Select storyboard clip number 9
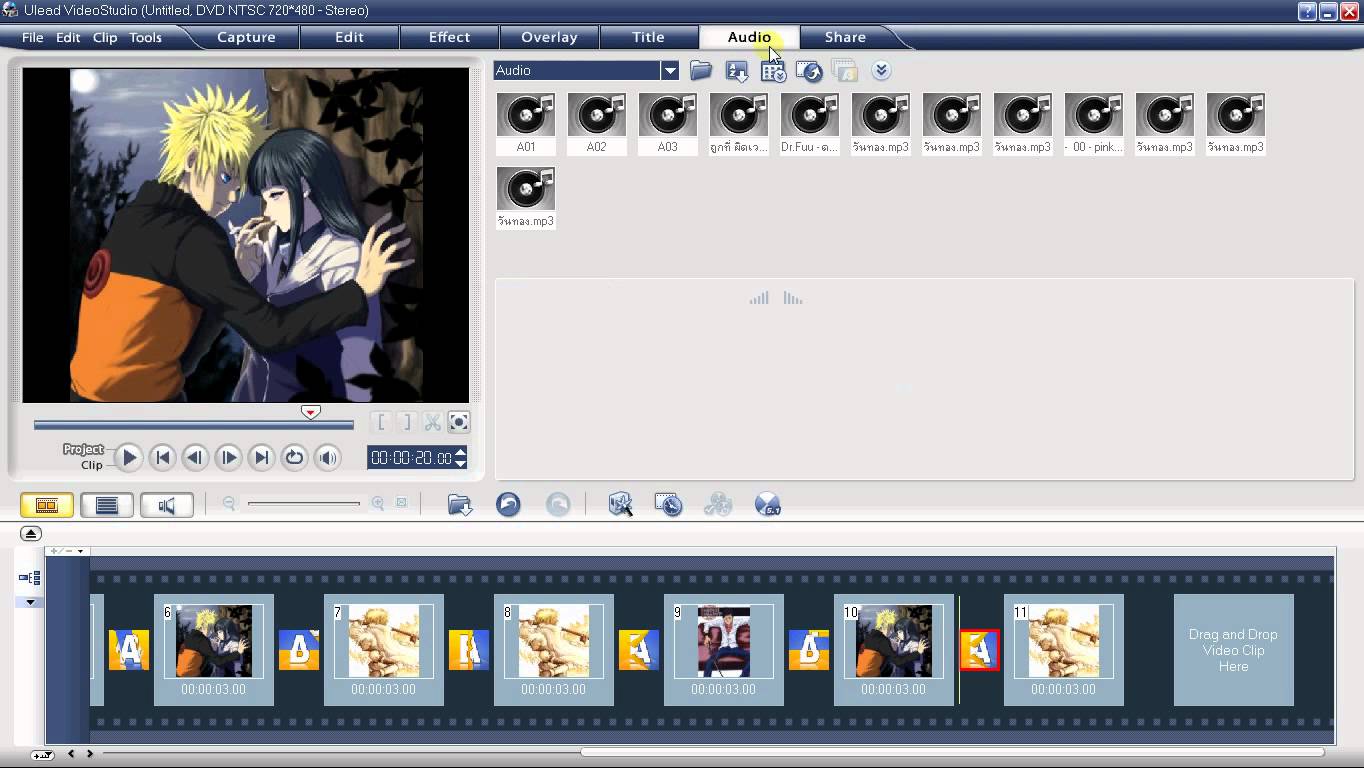Screen dimensions: 1364x768 724,650
